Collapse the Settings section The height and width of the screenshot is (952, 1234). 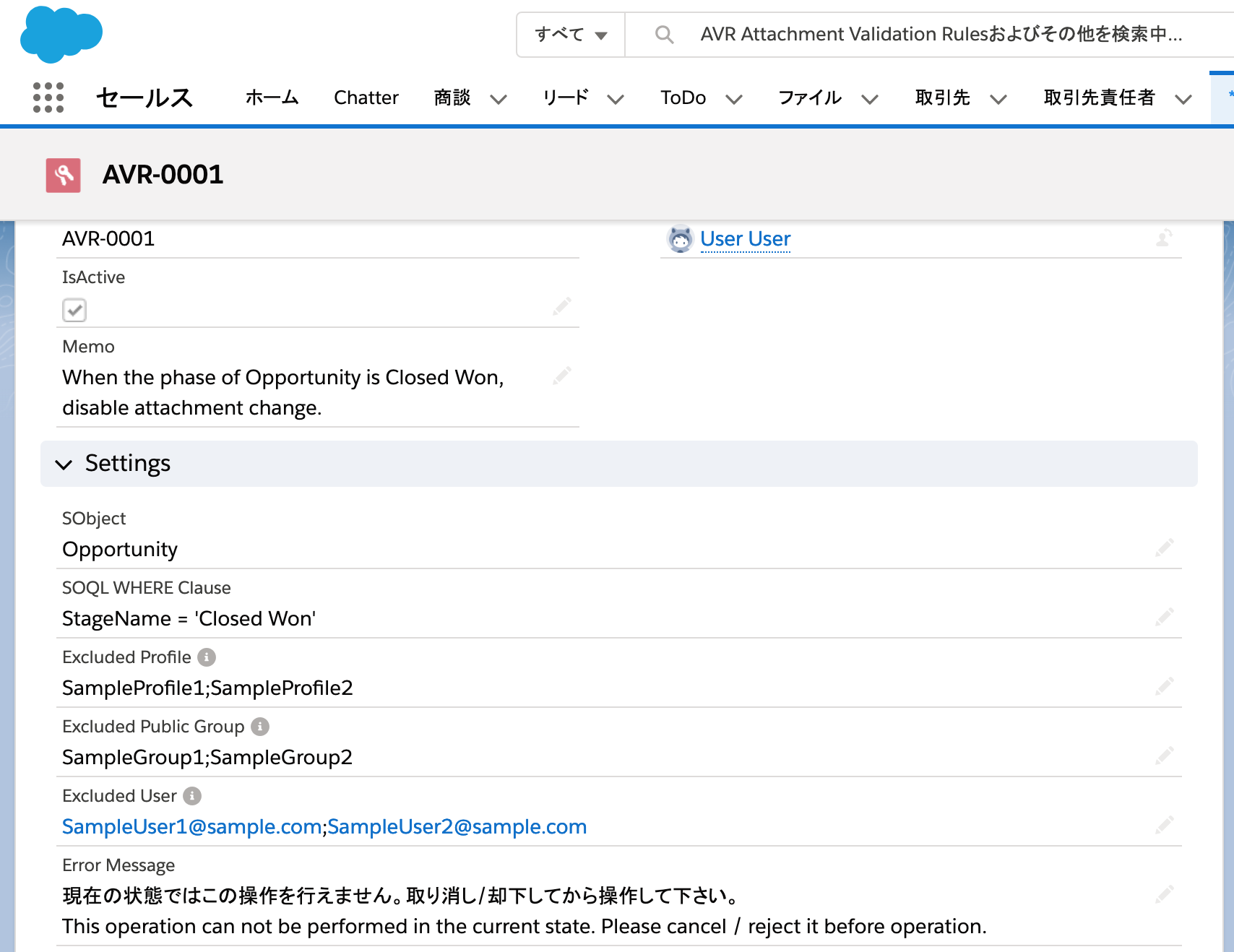(64, 464)
